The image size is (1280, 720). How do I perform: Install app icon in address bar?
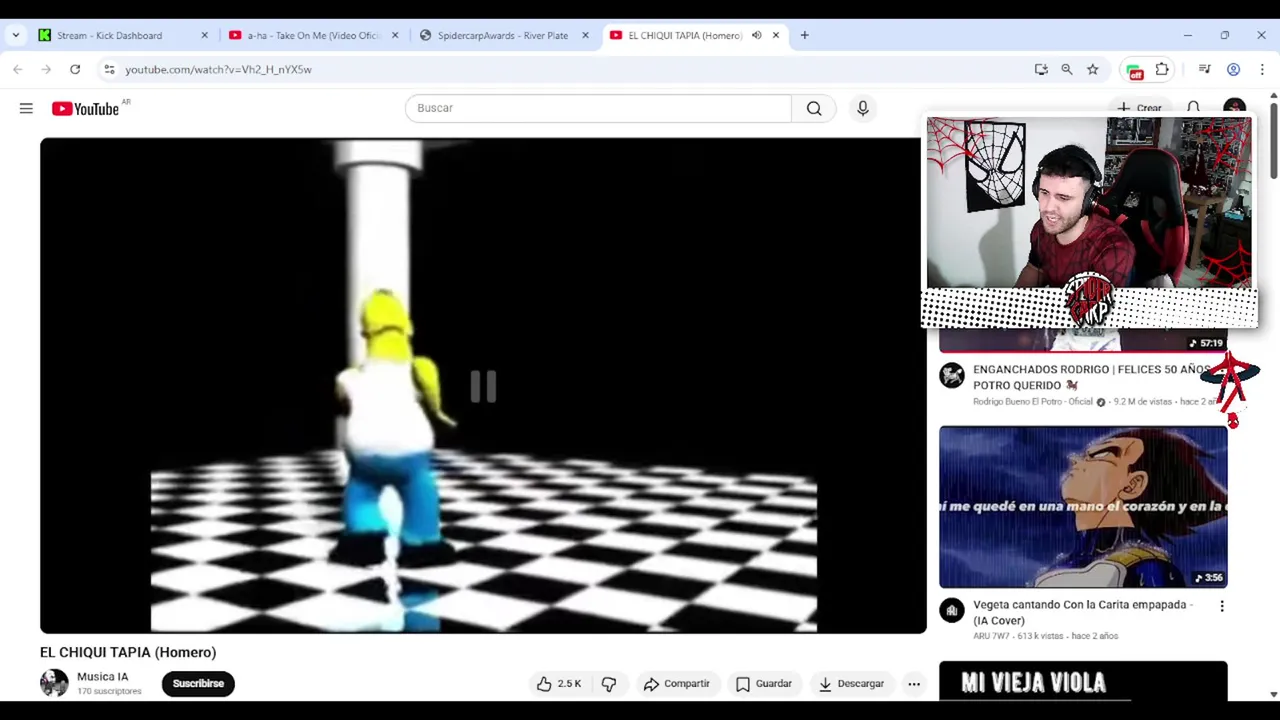click(1041, 69)
